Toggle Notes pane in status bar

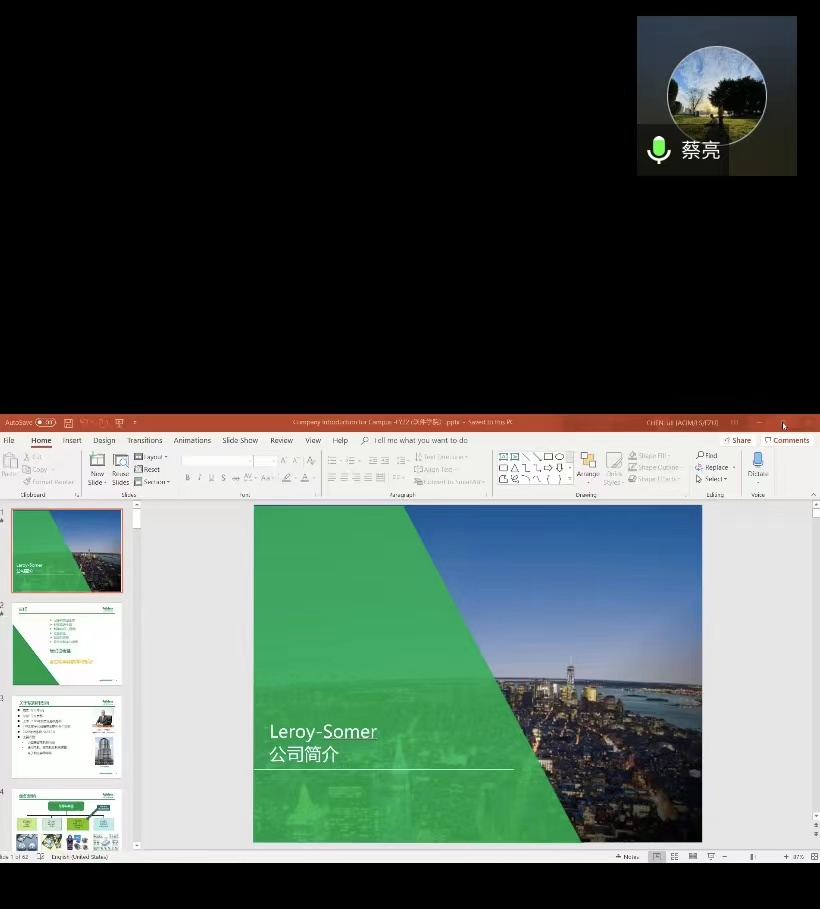tap(629, 857)
